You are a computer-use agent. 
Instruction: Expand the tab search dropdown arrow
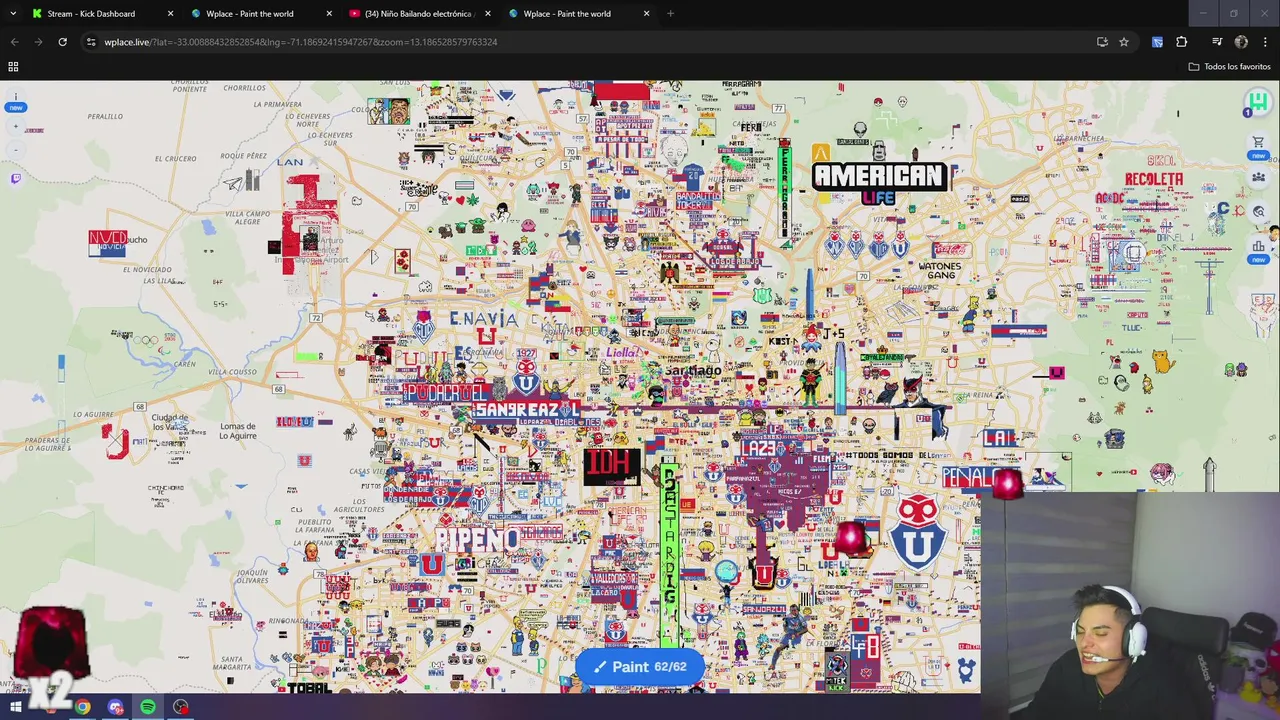(13, 13)
